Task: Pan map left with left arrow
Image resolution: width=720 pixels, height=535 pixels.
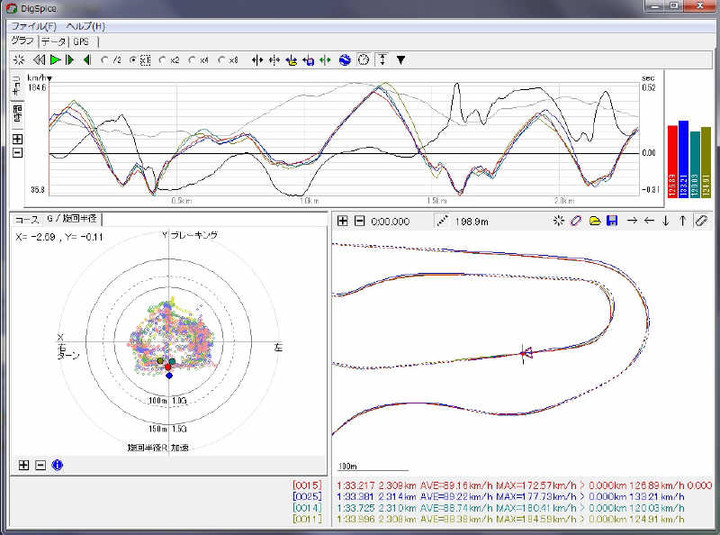Action: tap(649, 221)
